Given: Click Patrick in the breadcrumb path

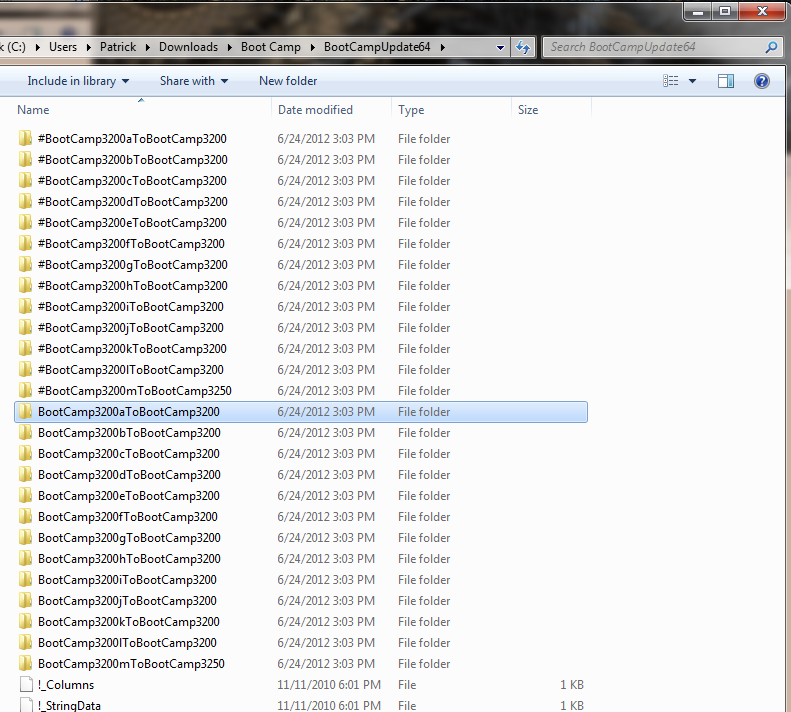Looking at the screenshot, I should (118, 47).
